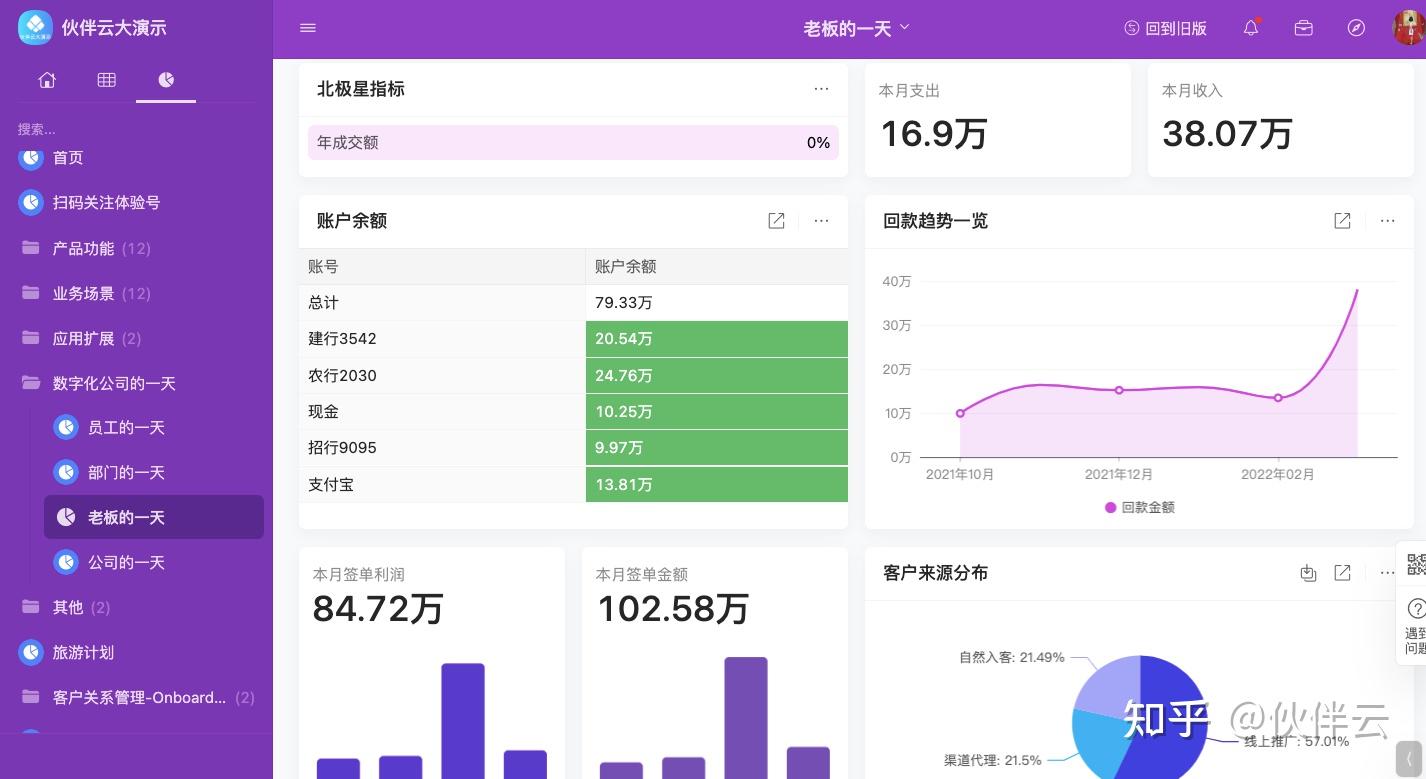Open the help question mark button

click(1416, 608)
